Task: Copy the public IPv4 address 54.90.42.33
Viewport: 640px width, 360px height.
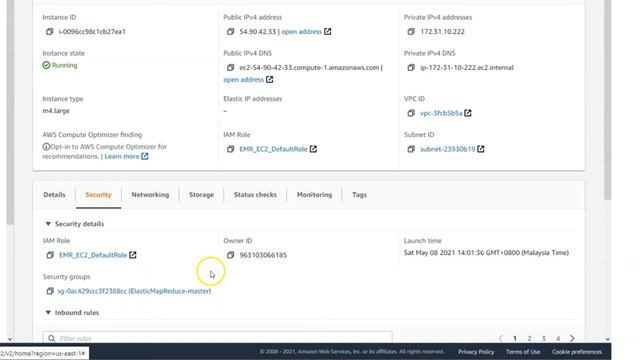Action: point(231,31)
